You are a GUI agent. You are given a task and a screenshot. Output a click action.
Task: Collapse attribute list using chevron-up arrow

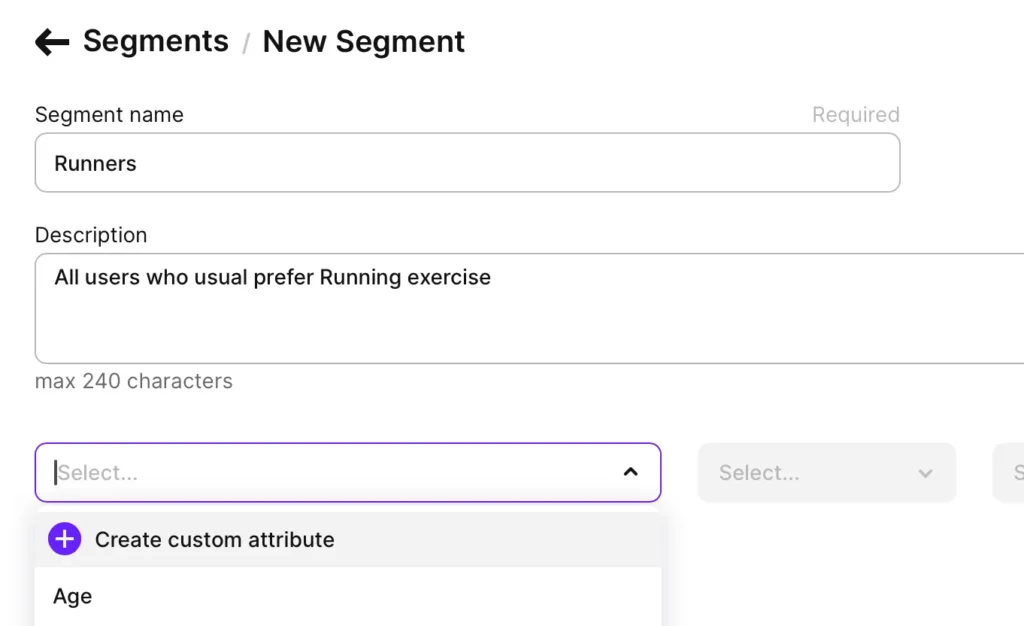630,472
